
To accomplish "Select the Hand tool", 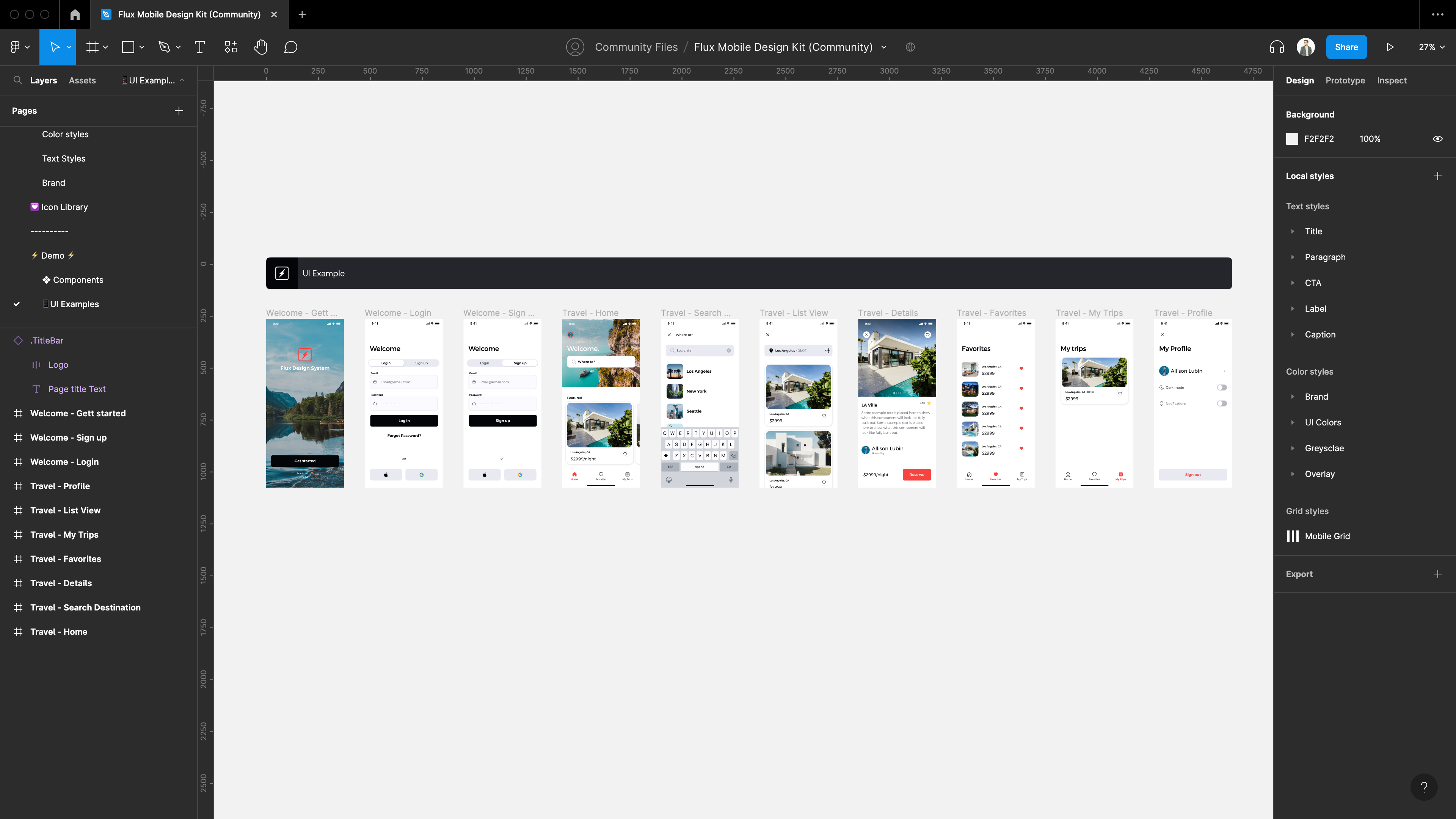I will pos(260,47).
